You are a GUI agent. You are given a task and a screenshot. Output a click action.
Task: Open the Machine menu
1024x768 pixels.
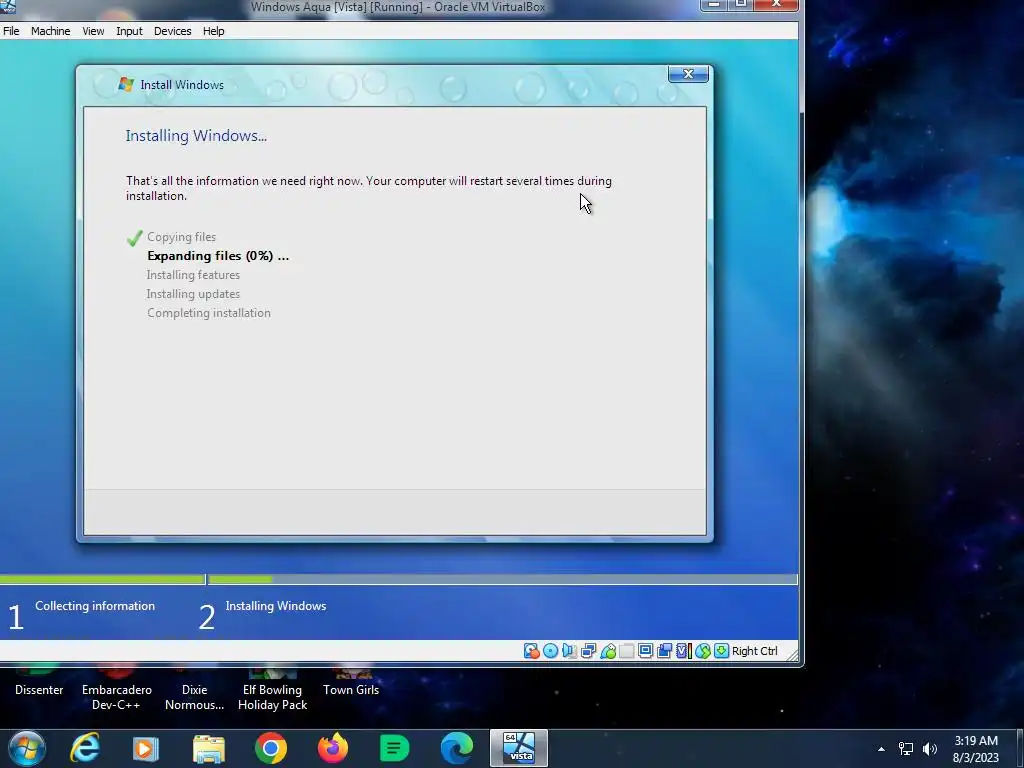(50, 31)
